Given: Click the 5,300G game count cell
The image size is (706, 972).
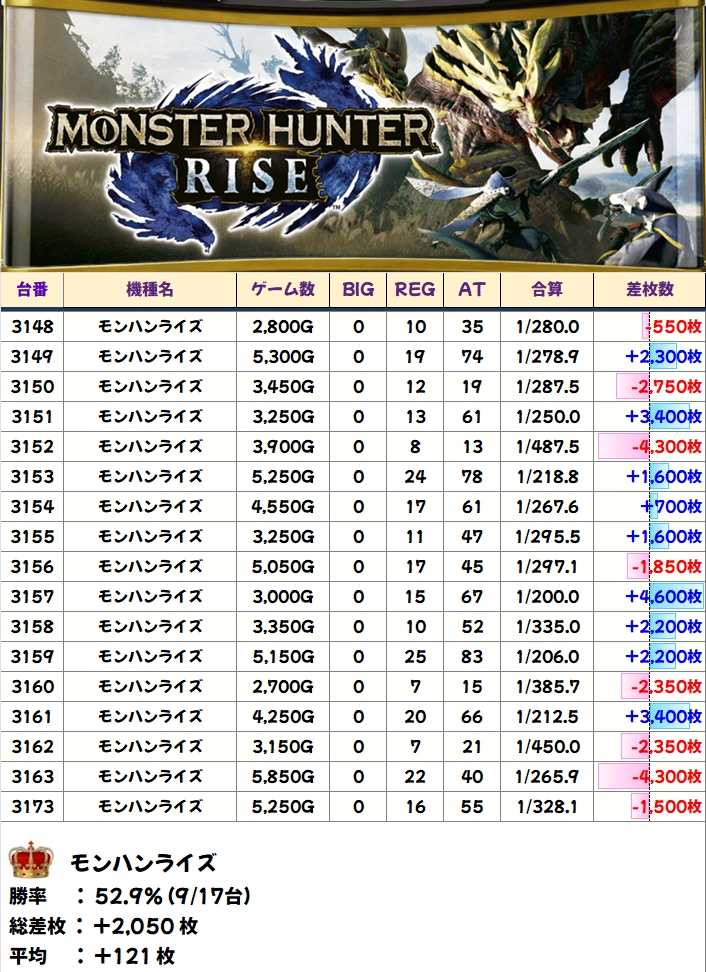Looking at the screenshot, I should [x=283, y=356].
